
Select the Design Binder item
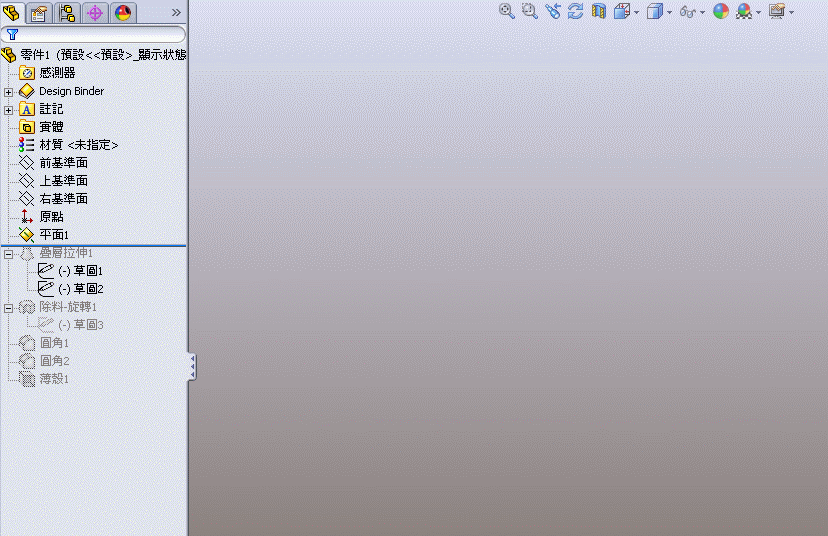[62, 91]
